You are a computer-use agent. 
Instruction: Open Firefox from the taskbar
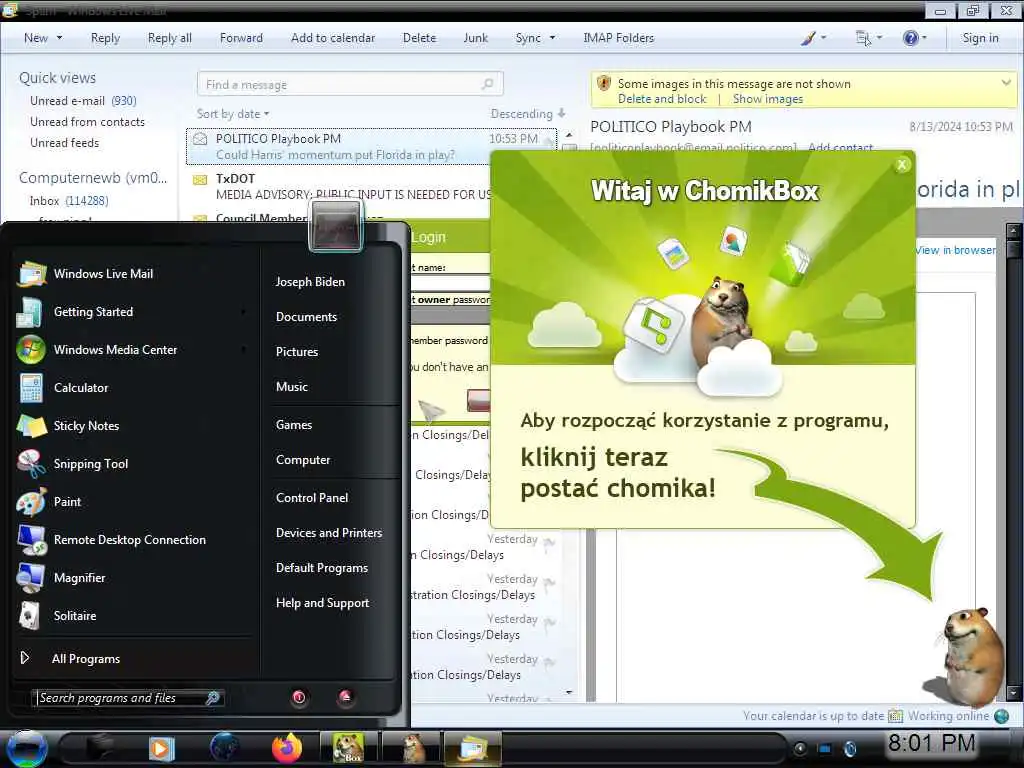coord(286,748)
